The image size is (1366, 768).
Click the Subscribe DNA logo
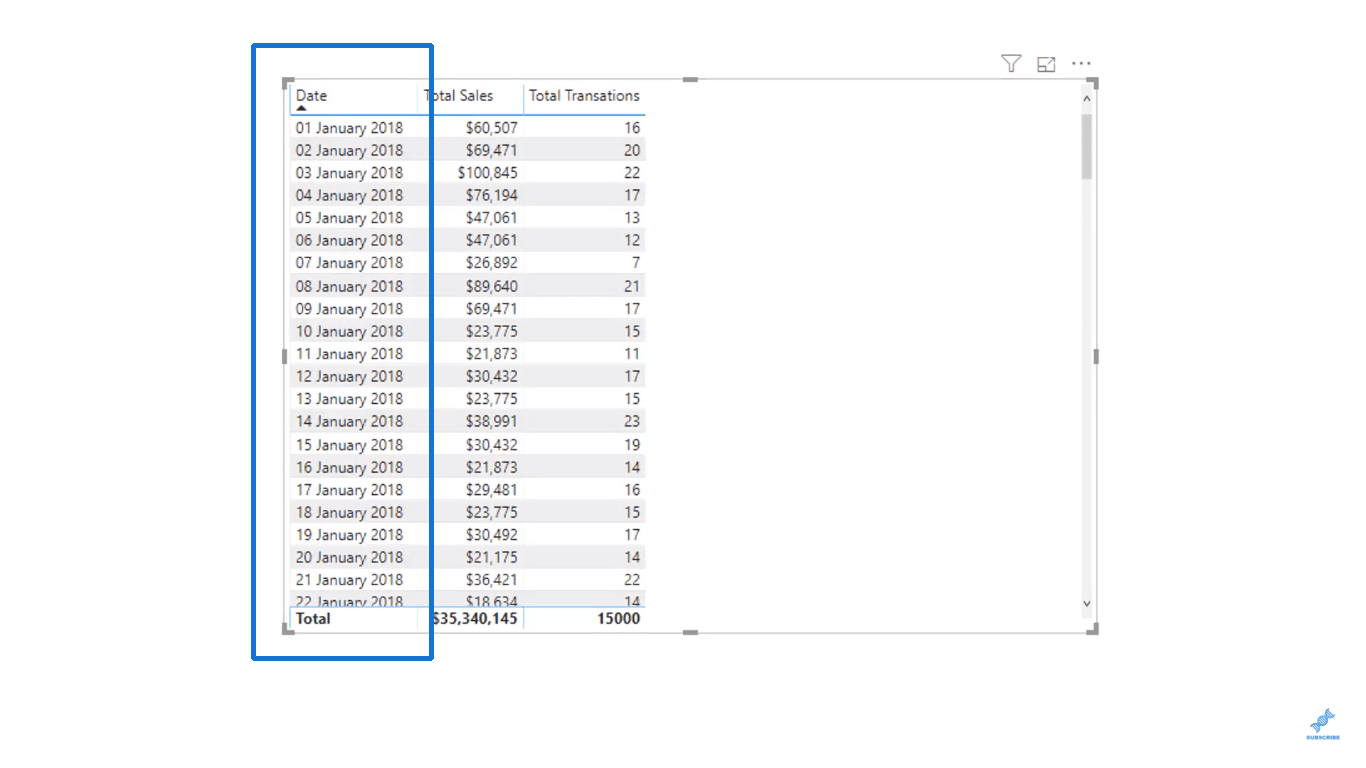1322,724
